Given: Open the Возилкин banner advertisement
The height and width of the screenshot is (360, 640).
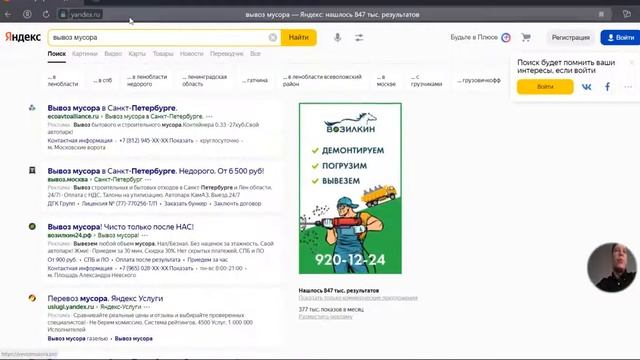Looking at the screenshot, I should 350,188.
